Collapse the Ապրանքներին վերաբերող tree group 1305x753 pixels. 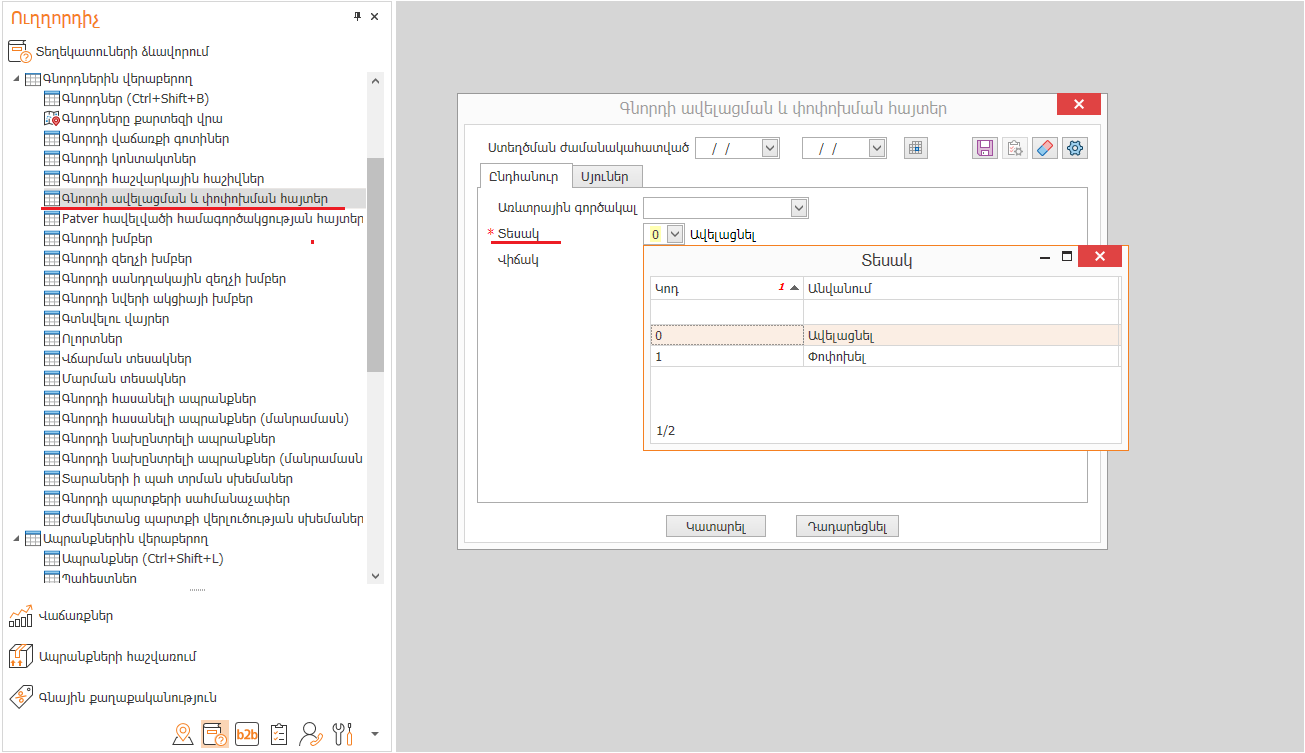coord(16,539)
